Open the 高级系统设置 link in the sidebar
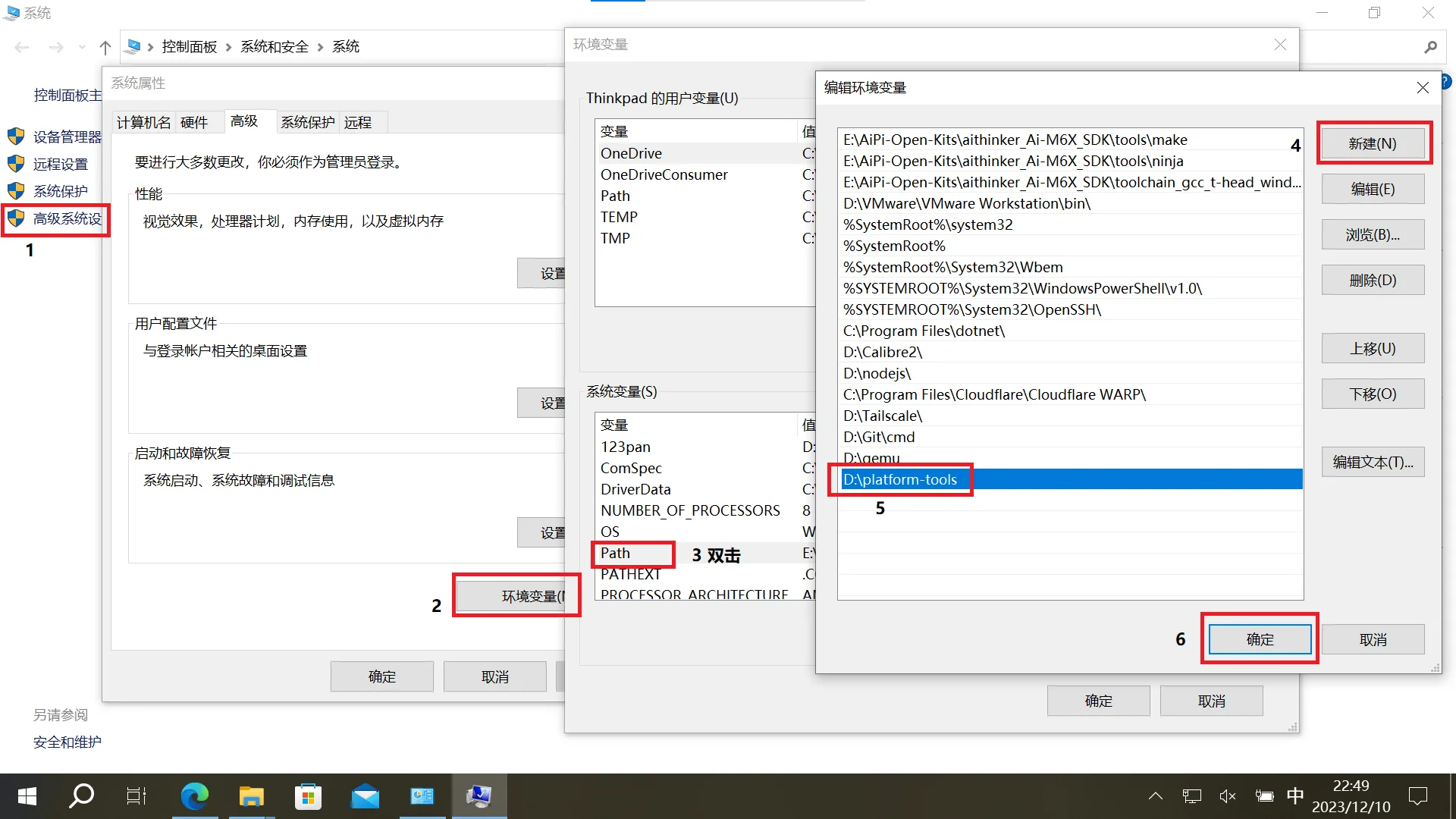The image size is (1456, 819). click(x=67, y=219)
